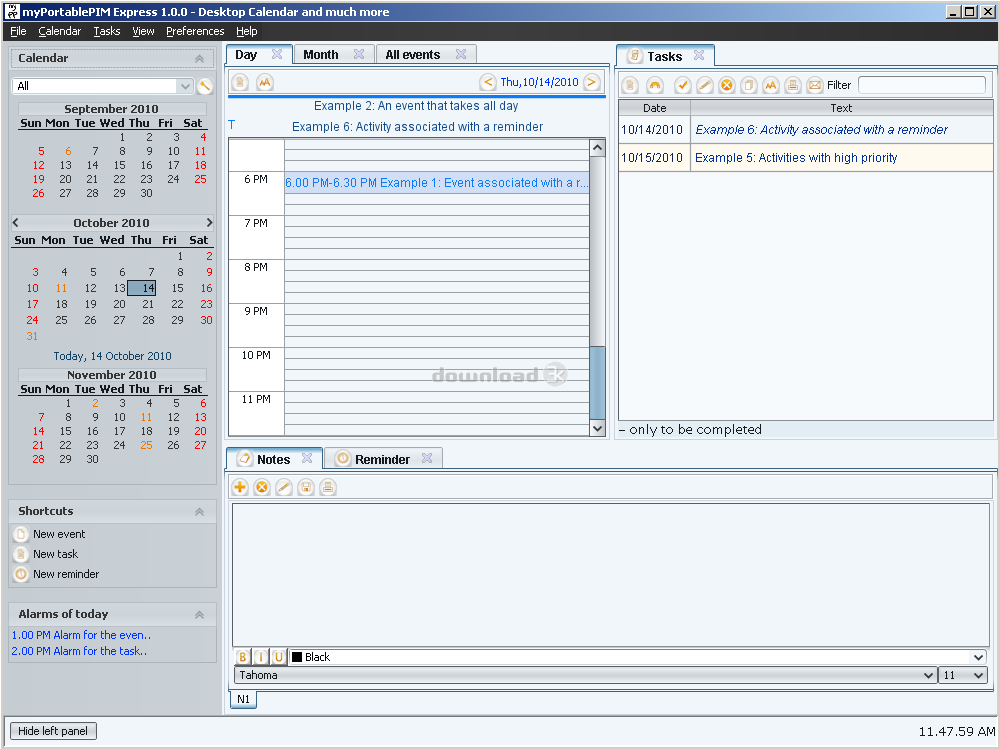Click the copy icon in the Tasks toolbar
This screenshot has height=749, width=1000.
749,85
